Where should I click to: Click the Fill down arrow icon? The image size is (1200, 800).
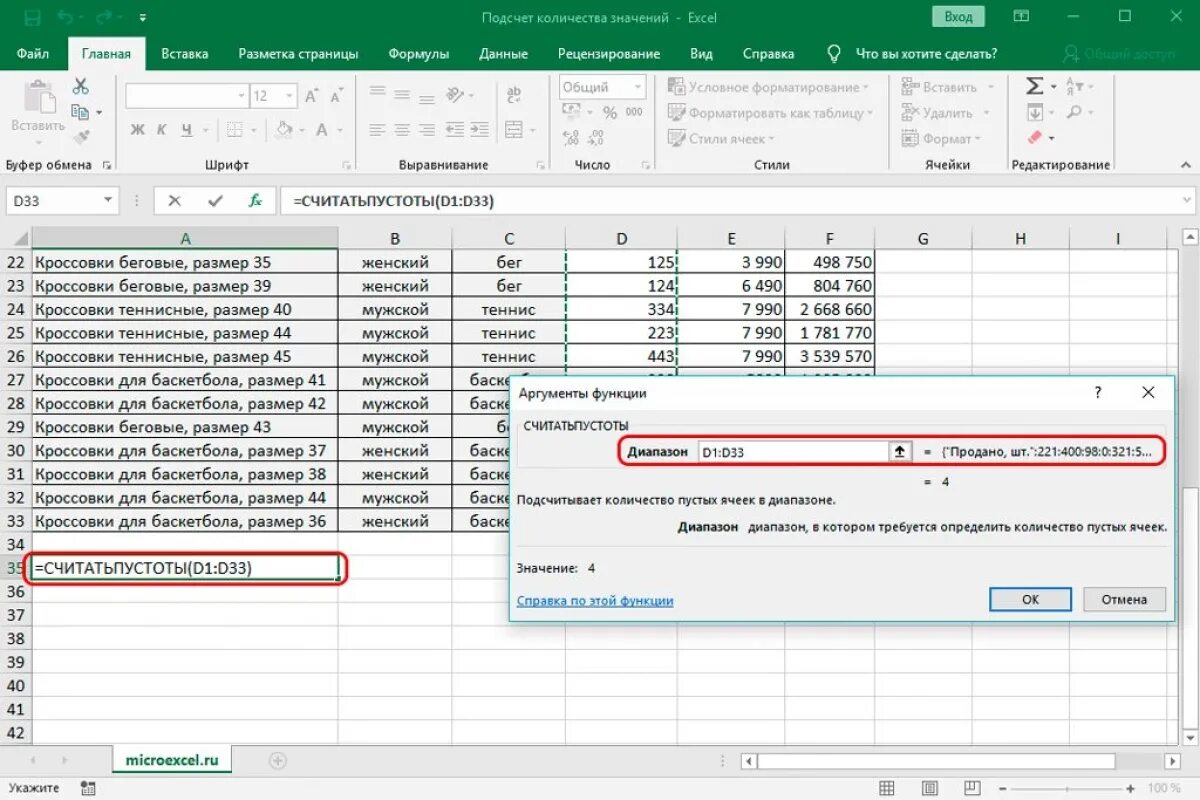pyautogui.click(x=1035, y=113)
